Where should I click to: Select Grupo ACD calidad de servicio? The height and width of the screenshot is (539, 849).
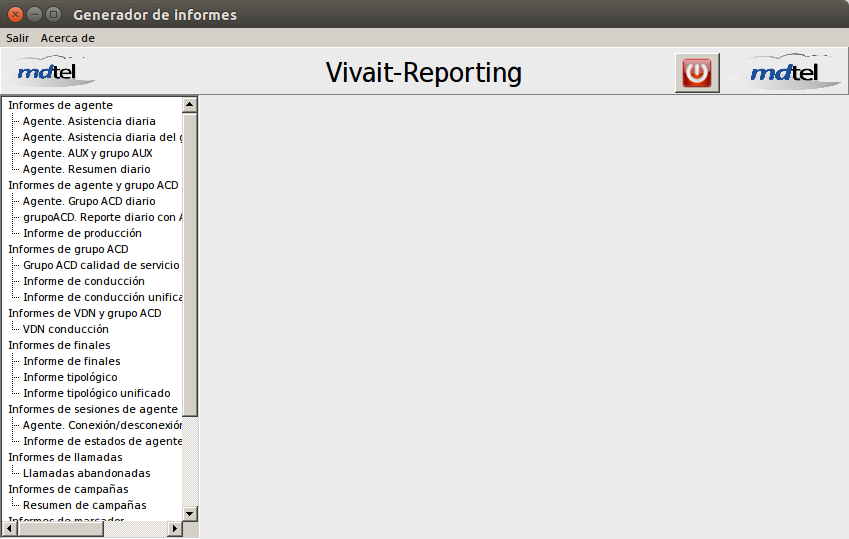pyautogui.click(x=101, y=265)
